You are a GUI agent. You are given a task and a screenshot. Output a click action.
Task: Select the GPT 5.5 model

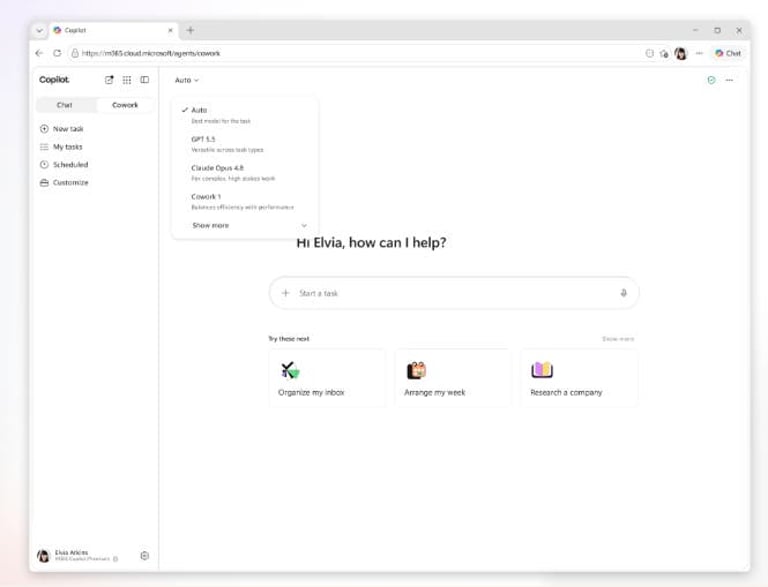point(245,144)
